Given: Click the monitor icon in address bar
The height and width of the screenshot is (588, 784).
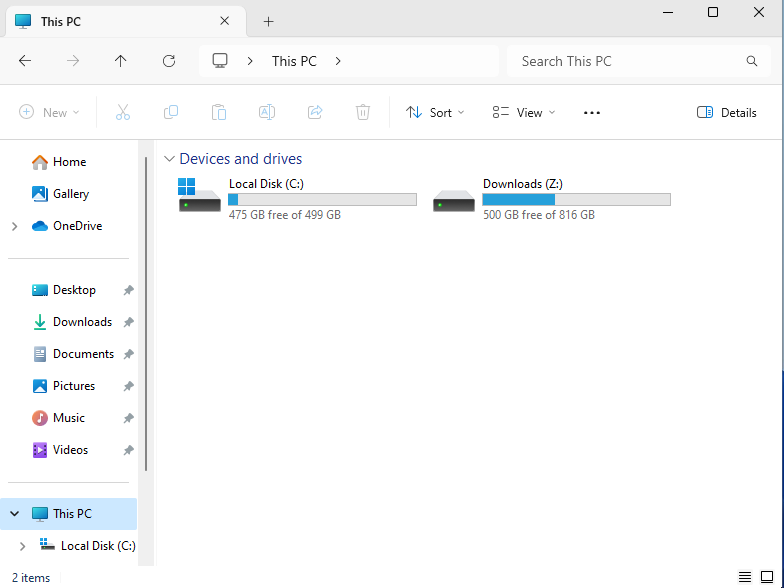Looking at the screenshot, I should click(x=220, y=61).
